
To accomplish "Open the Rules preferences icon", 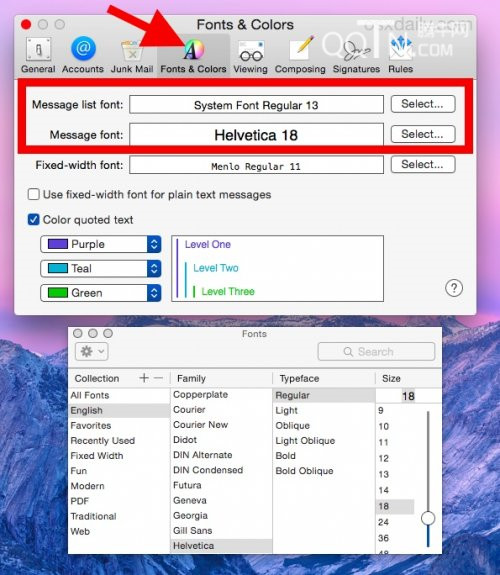I will (x=400, y=48).
